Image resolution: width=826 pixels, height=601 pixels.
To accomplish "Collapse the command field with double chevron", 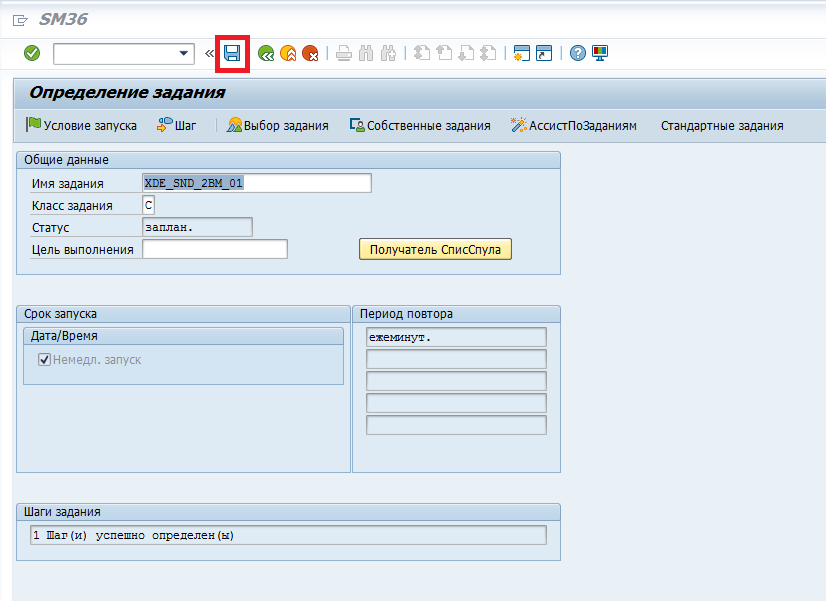I will coord(209,53).
